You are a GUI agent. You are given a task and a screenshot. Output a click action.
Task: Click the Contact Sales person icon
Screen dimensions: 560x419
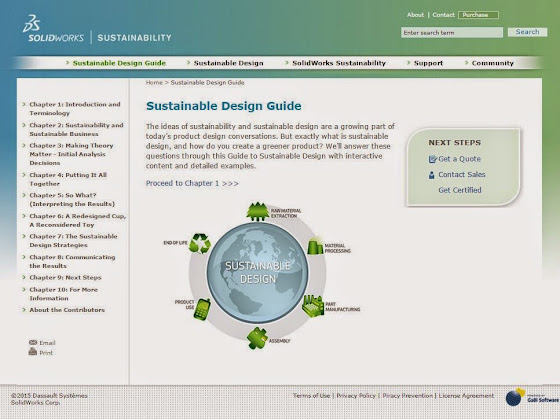pyautogui.click(x=432, y=175)
